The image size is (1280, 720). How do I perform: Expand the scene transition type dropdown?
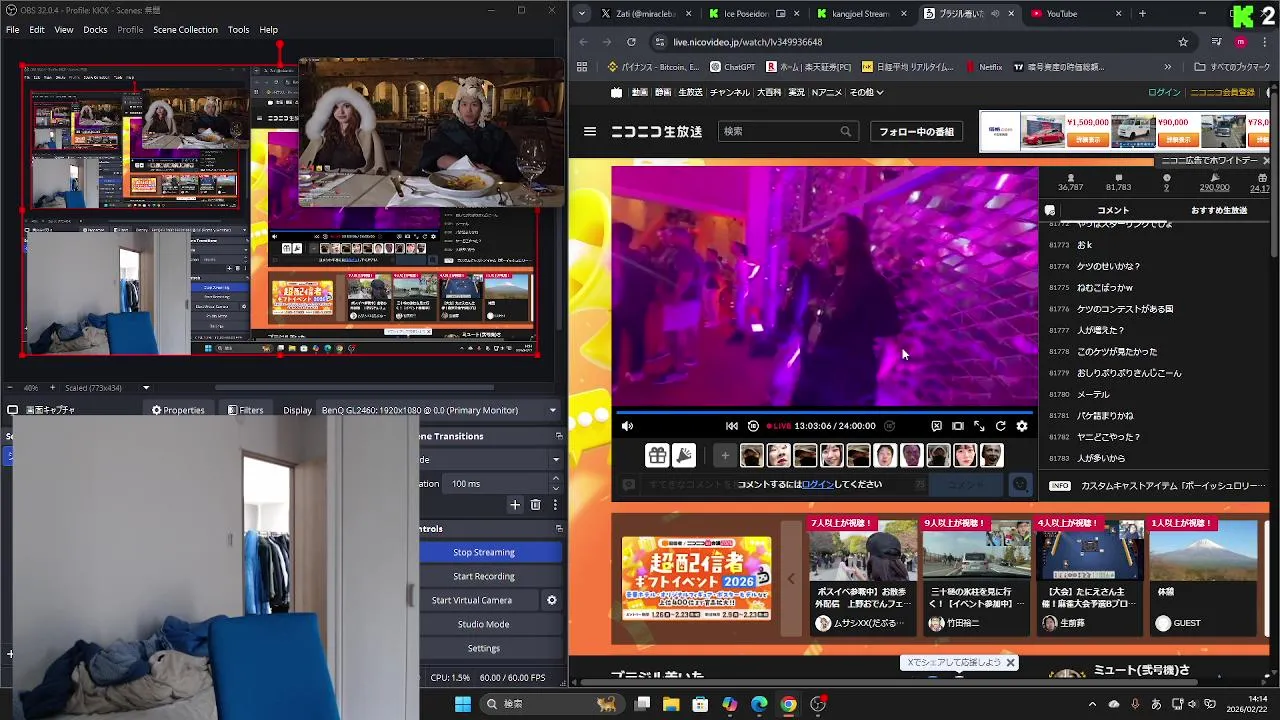coord(556,460)
